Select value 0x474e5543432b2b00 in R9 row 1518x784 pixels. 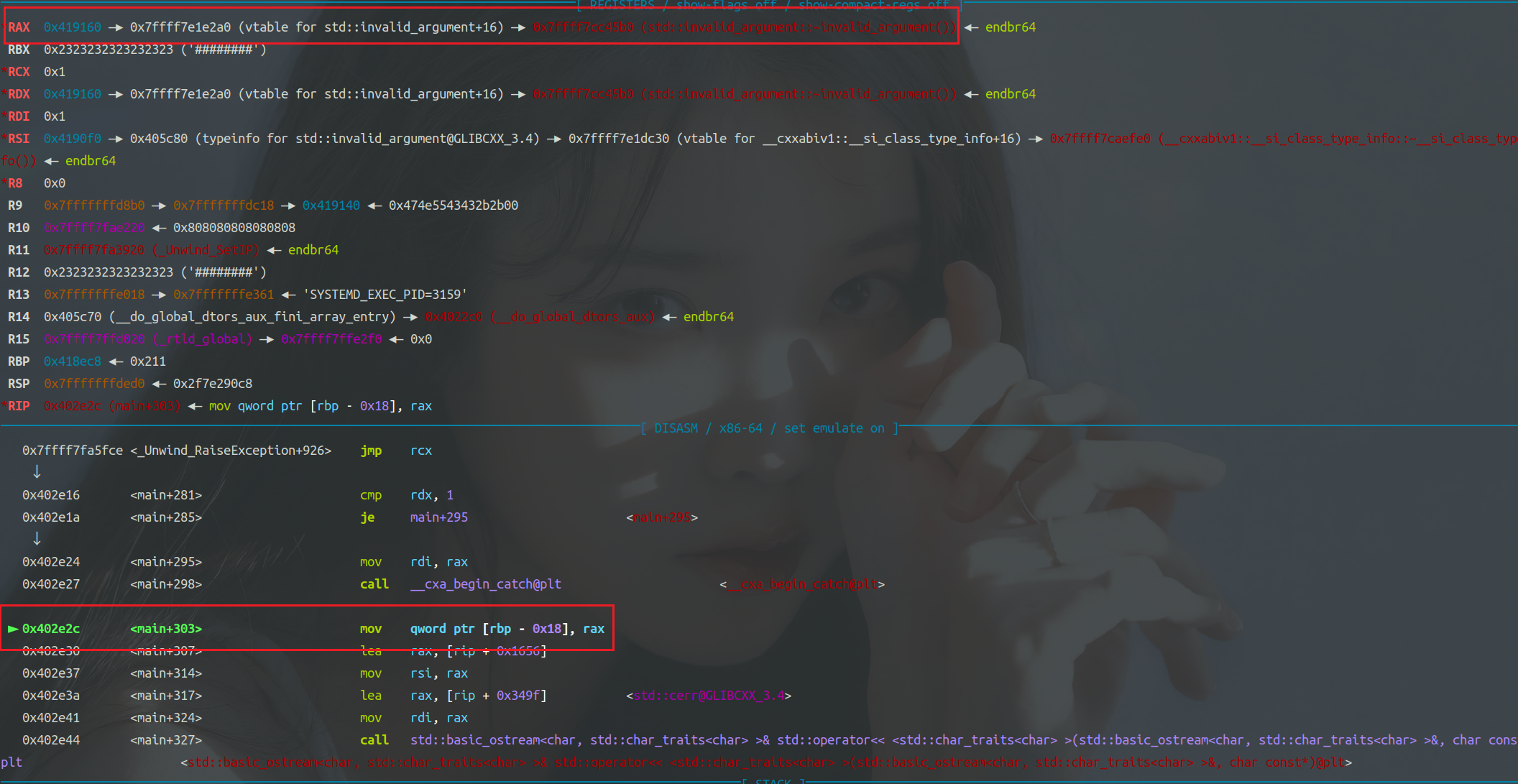pos(454,206)
